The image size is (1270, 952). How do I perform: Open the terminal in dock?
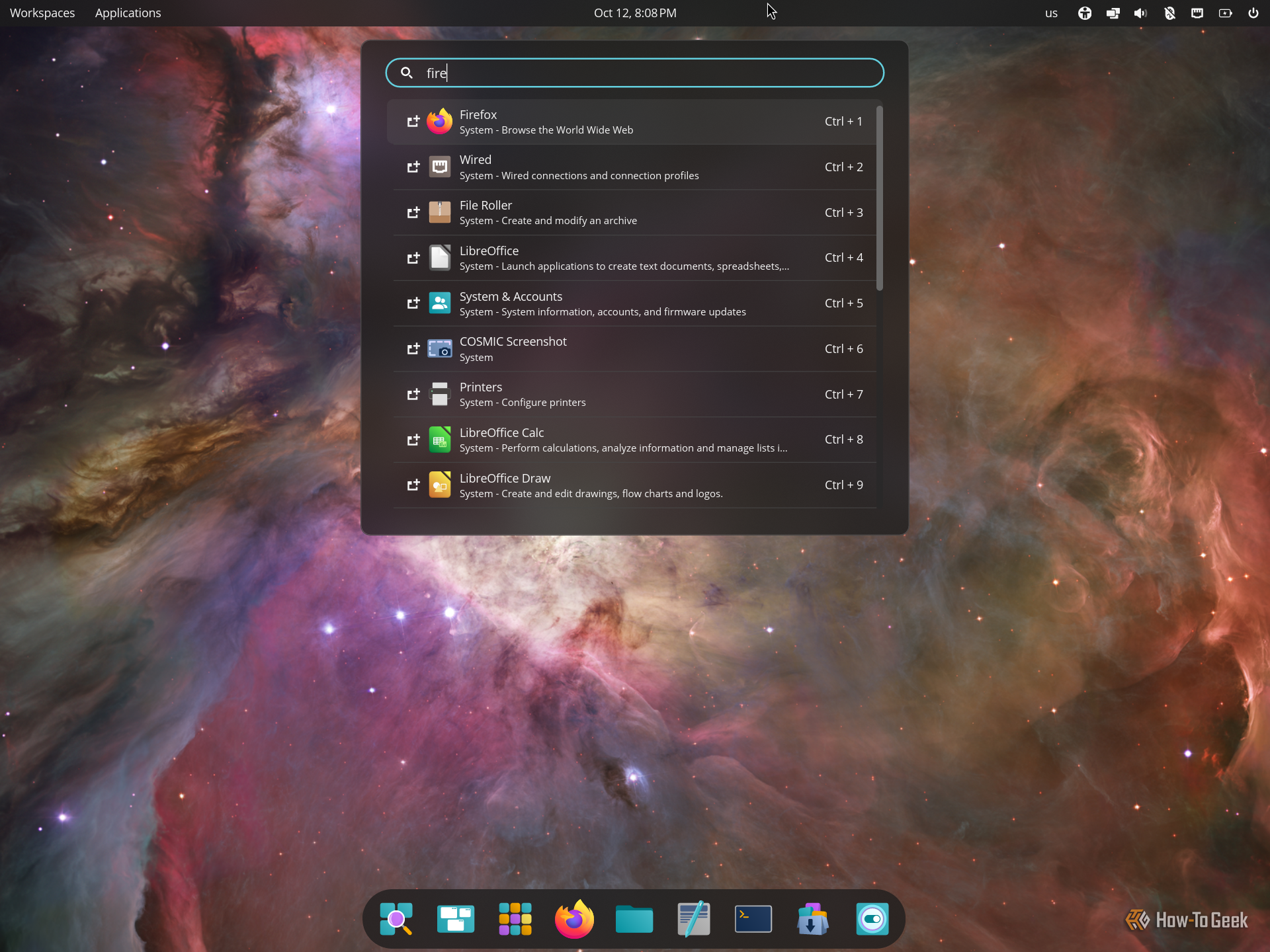(753, 919)
